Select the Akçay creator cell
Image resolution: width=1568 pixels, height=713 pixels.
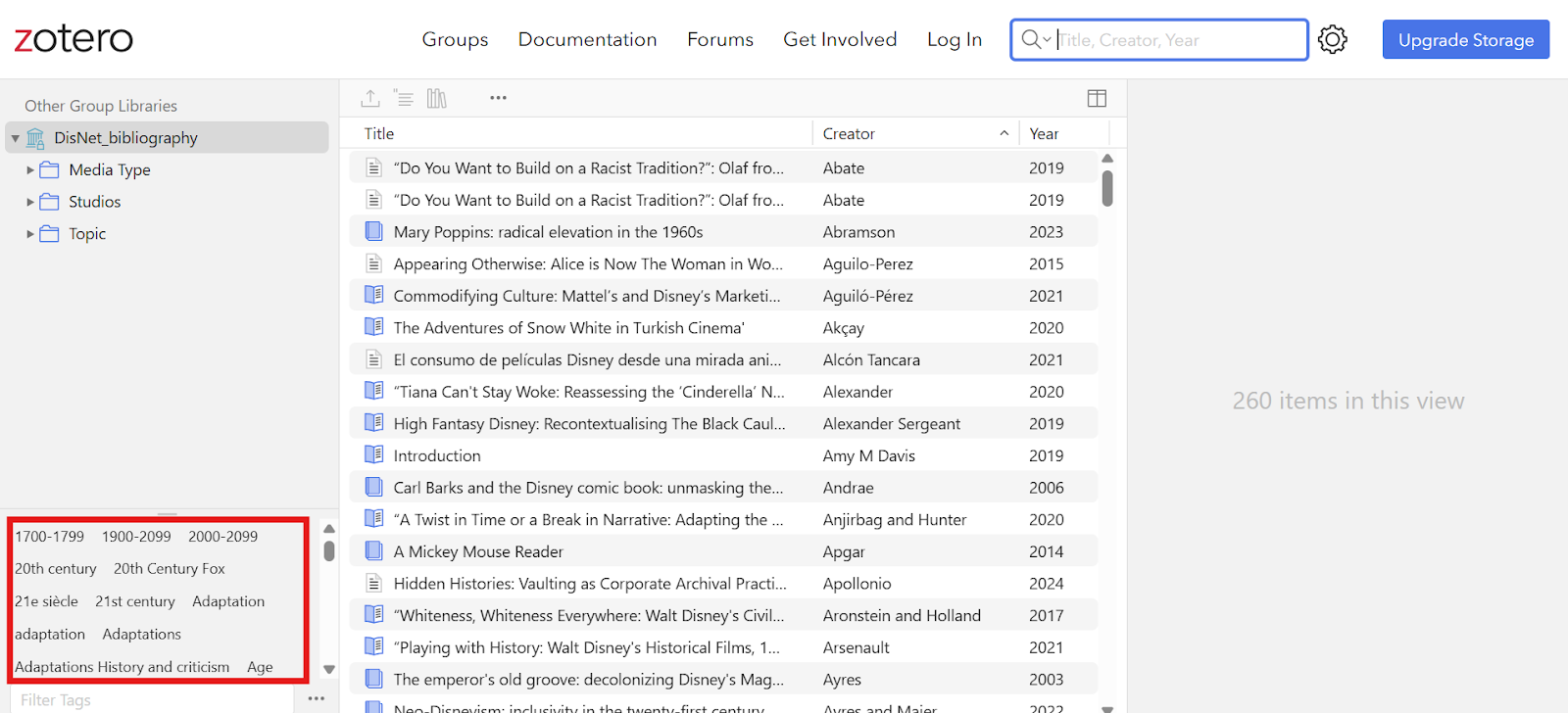pos(844,328)
